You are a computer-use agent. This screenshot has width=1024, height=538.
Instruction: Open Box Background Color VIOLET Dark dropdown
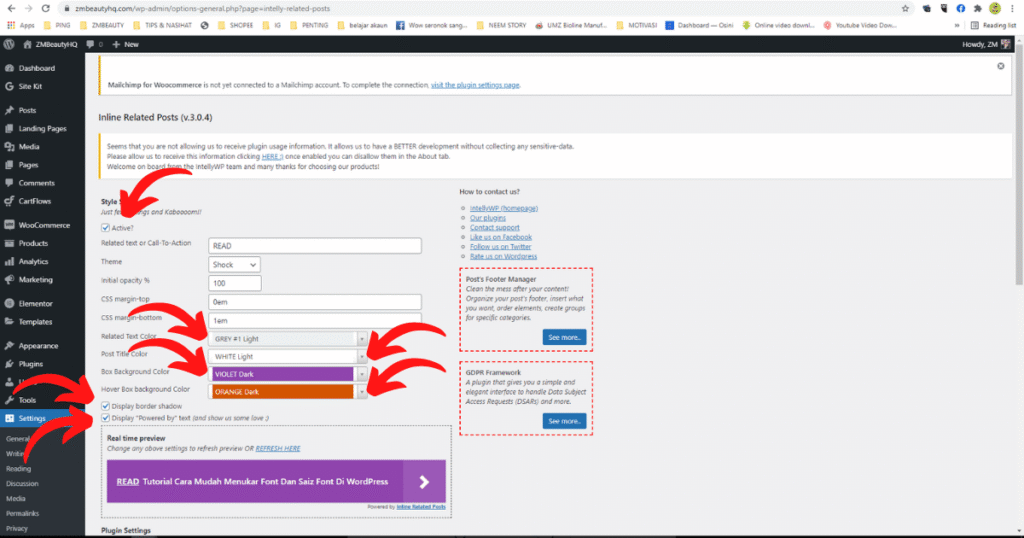[x=287, y=374]
